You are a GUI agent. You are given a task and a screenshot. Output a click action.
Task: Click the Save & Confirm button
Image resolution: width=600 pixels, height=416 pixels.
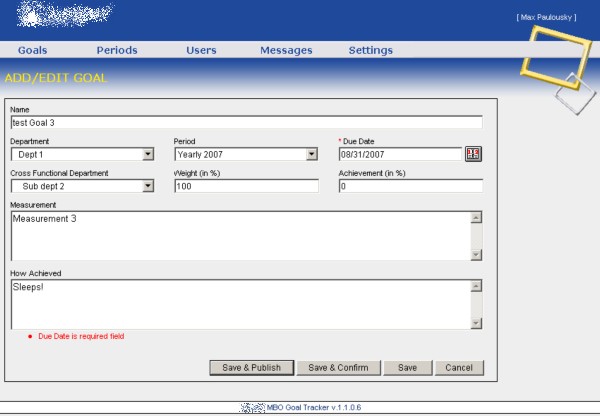point(338,368)
